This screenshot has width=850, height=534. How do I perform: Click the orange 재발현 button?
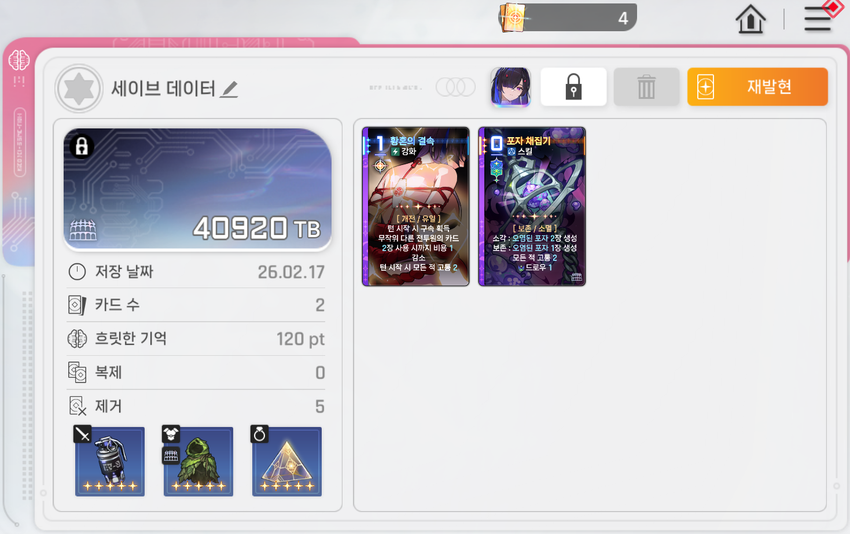coord(757,87)
